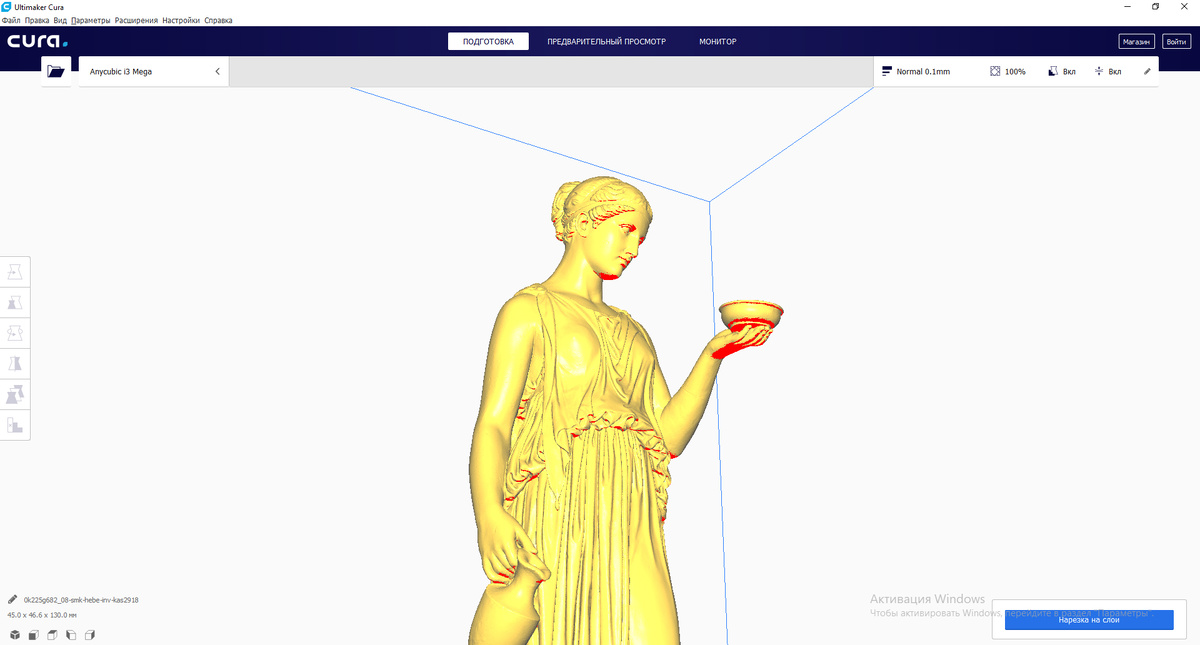Click the adhesion Вкл indicator
This screenshot has height=645, width=1200.
tap(1108, 72)
